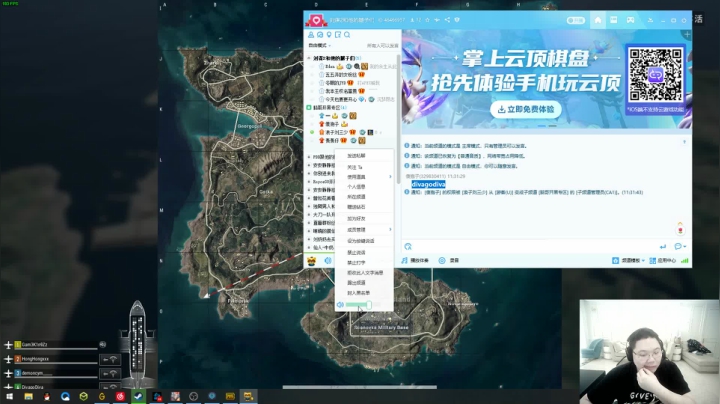720x404 pixels.
Task: Click the gamepad icon in YY header
Action: pos(630,20)
